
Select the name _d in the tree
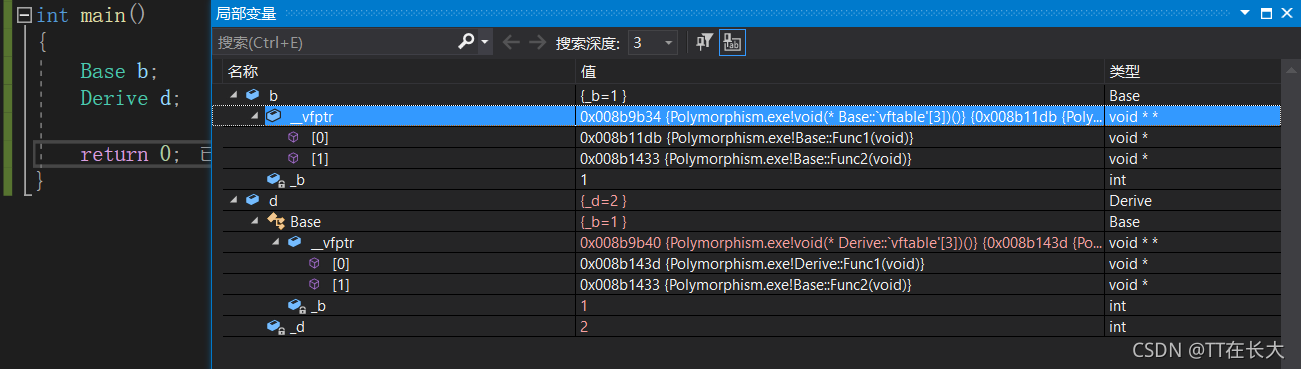pos(297,326)
